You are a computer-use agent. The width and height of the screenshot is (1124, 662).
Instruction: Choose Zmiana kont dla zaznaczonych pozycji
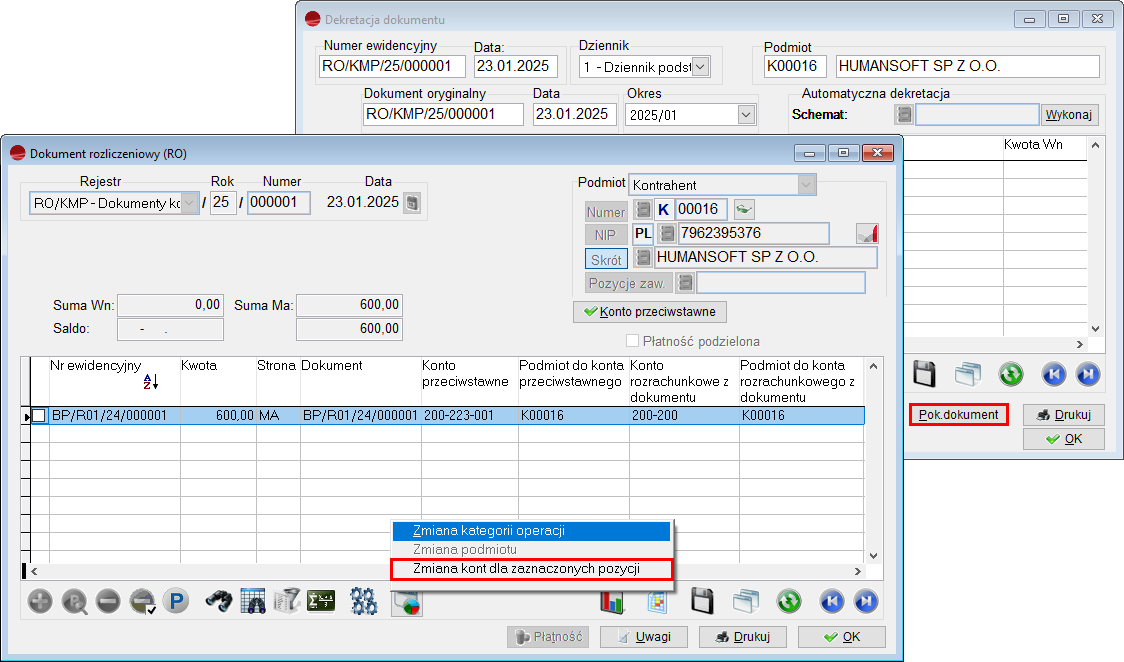click(530, 569)
